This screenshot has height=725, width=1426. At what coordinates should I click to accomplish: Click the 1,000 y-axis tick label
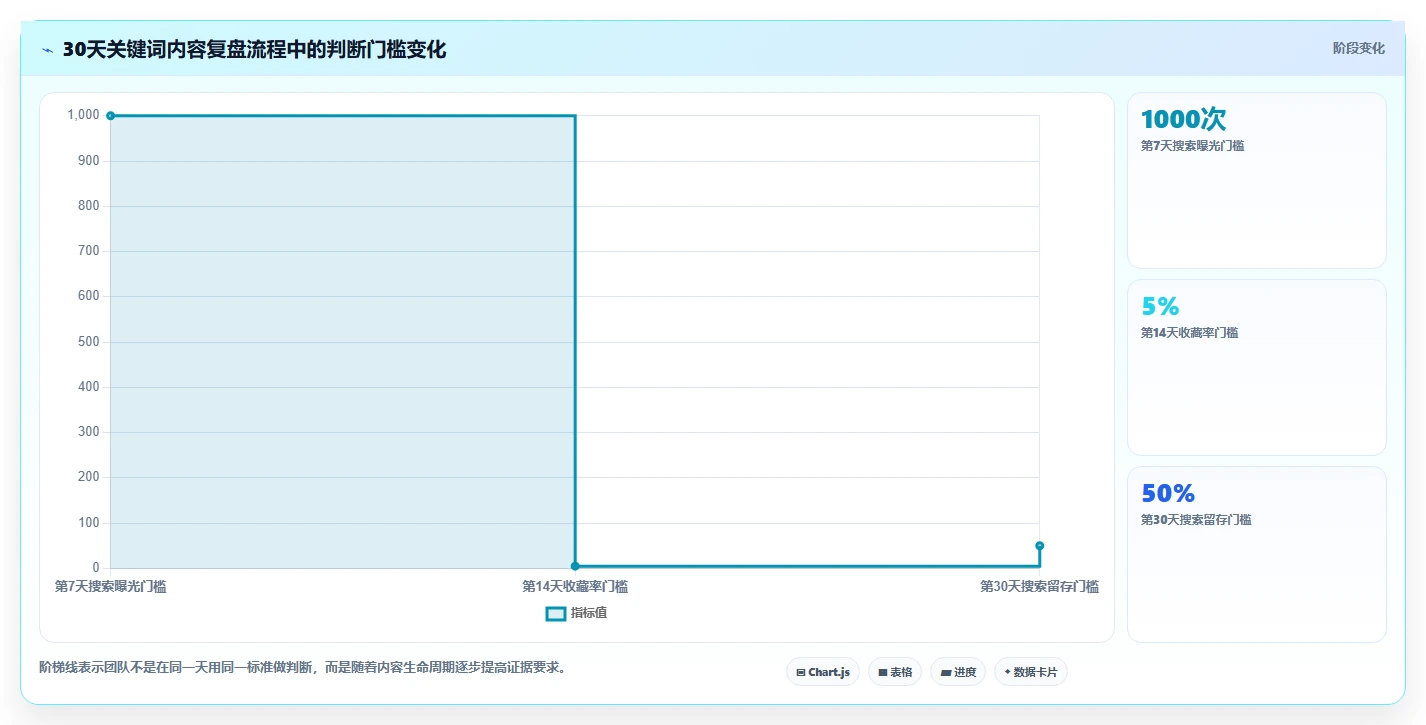coord(83,115)
